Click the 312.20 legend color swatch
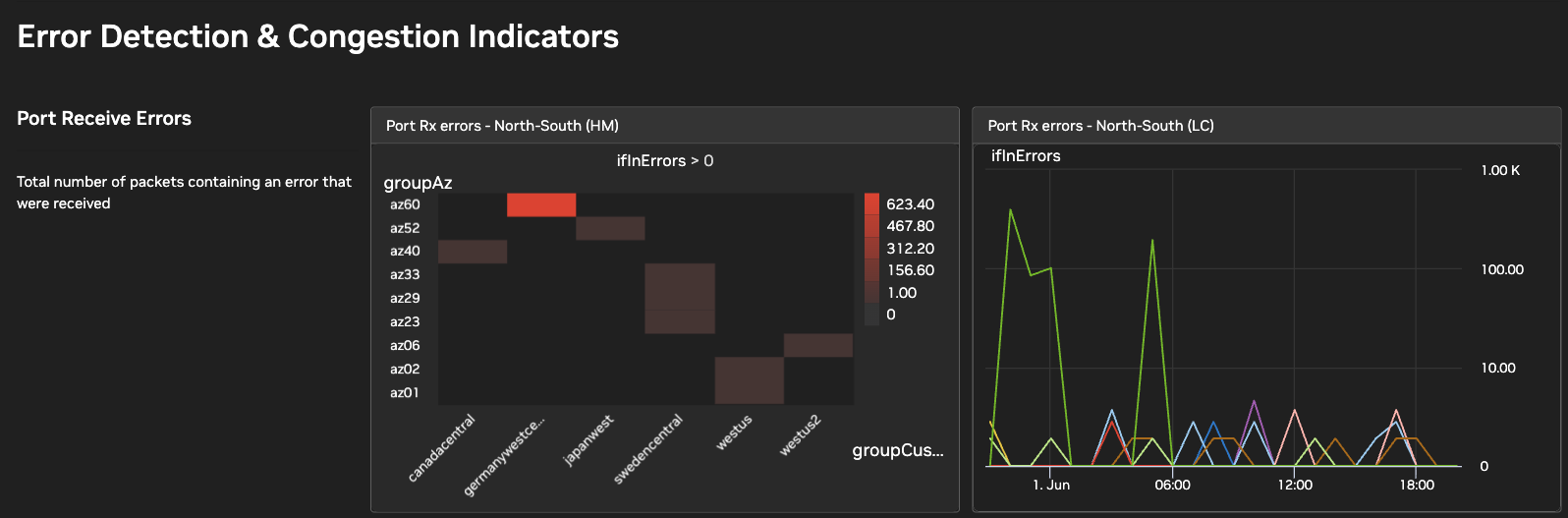 [872, 249]
